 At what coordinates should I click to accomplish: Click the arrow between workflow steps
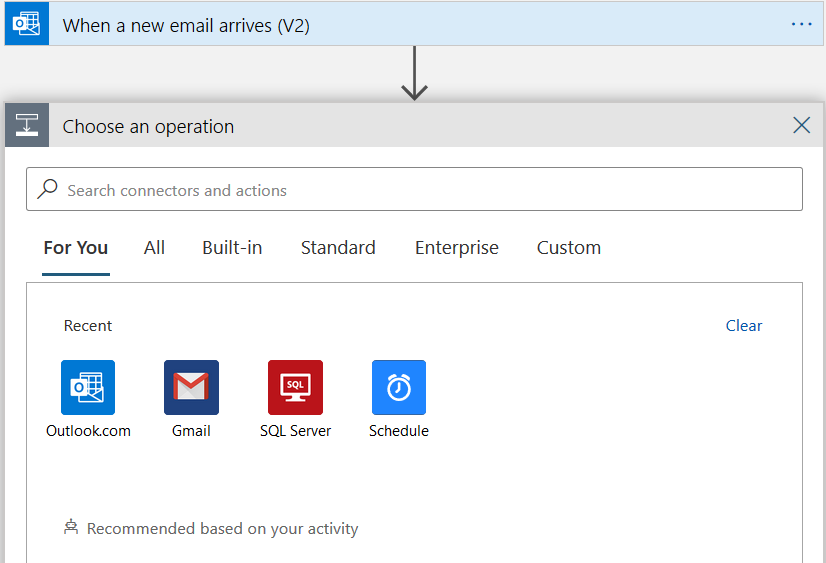pos(414,75)
